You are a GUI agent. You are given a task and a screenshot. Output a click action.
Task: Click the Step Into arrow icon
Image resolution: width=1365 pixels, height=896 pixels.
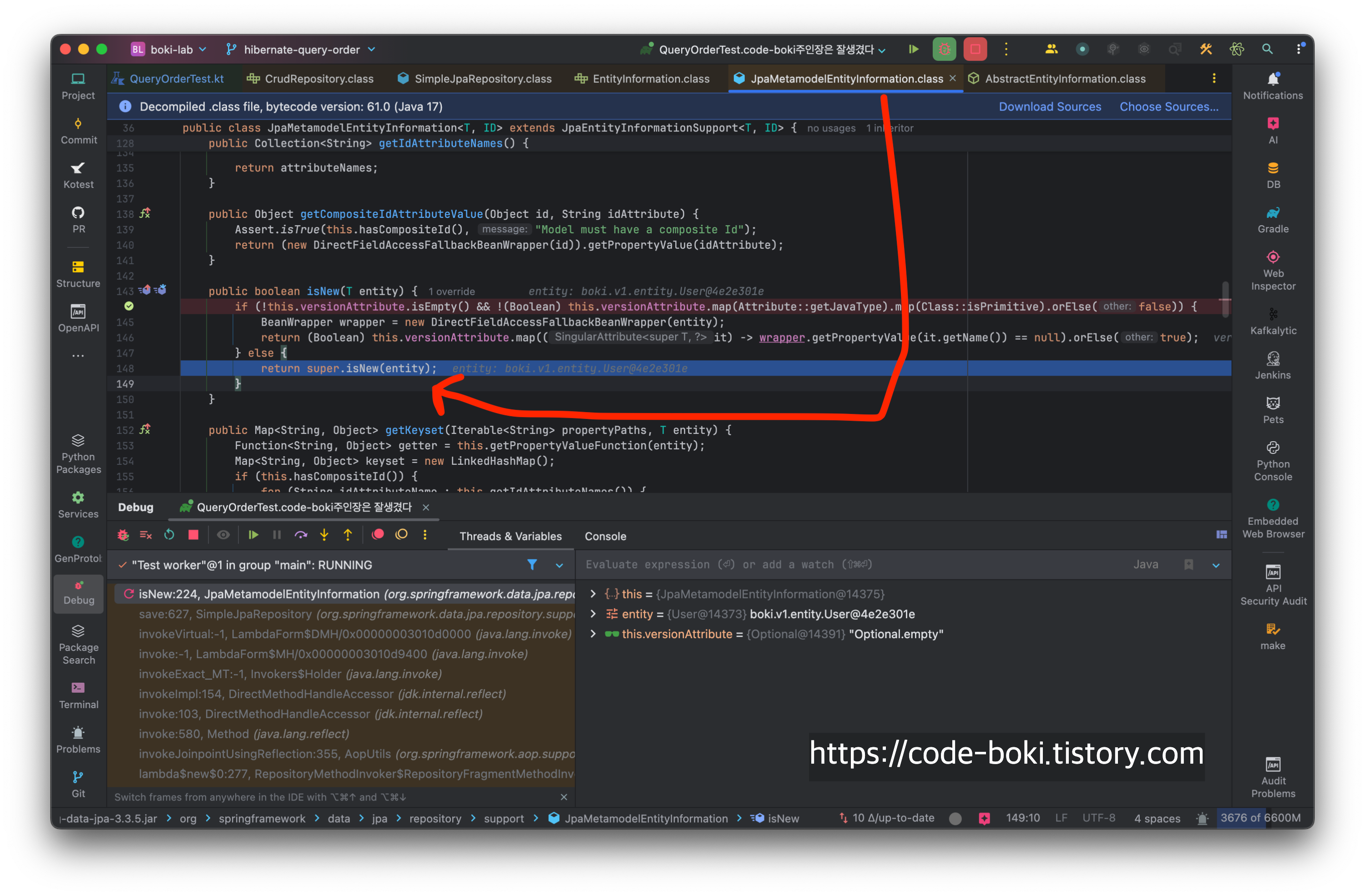pos(324,535)
